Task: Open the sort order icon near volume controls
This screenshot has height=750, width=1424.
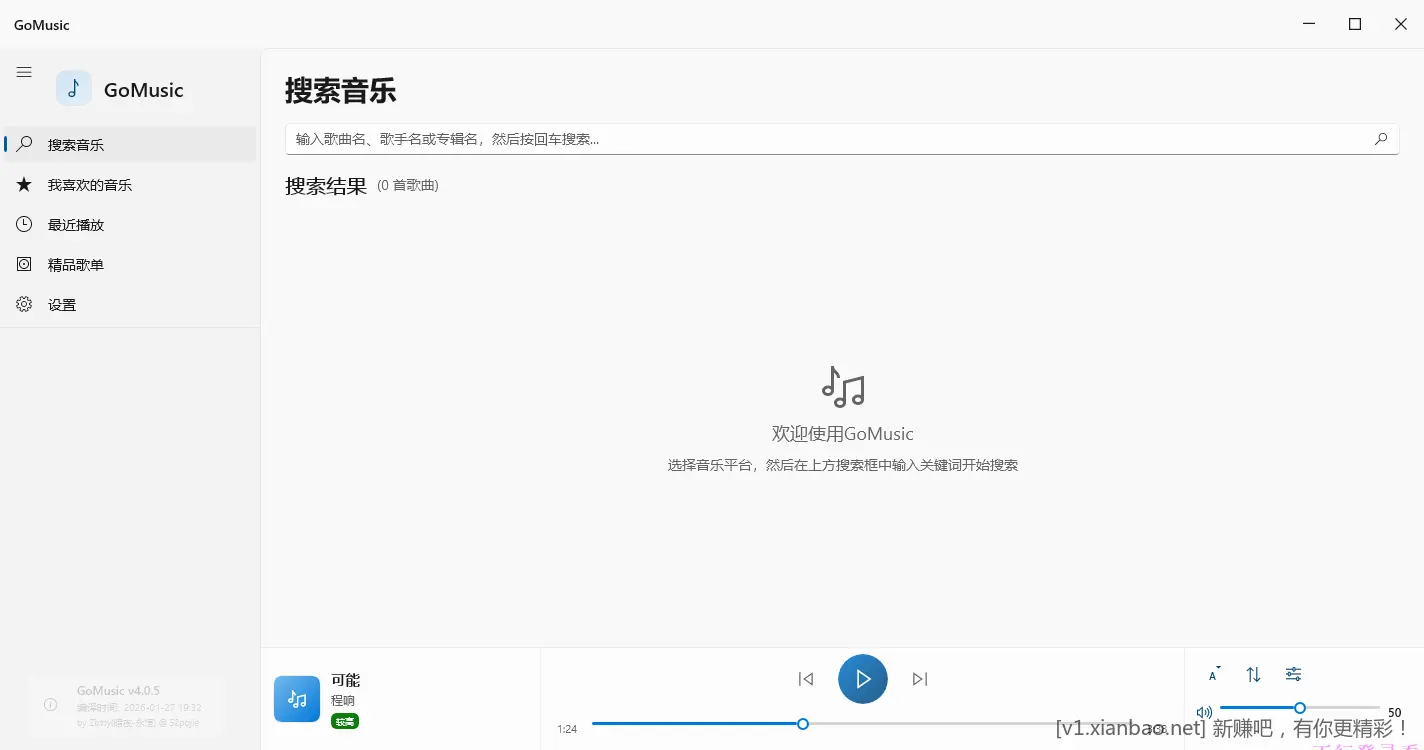Action: (1253, 674)
